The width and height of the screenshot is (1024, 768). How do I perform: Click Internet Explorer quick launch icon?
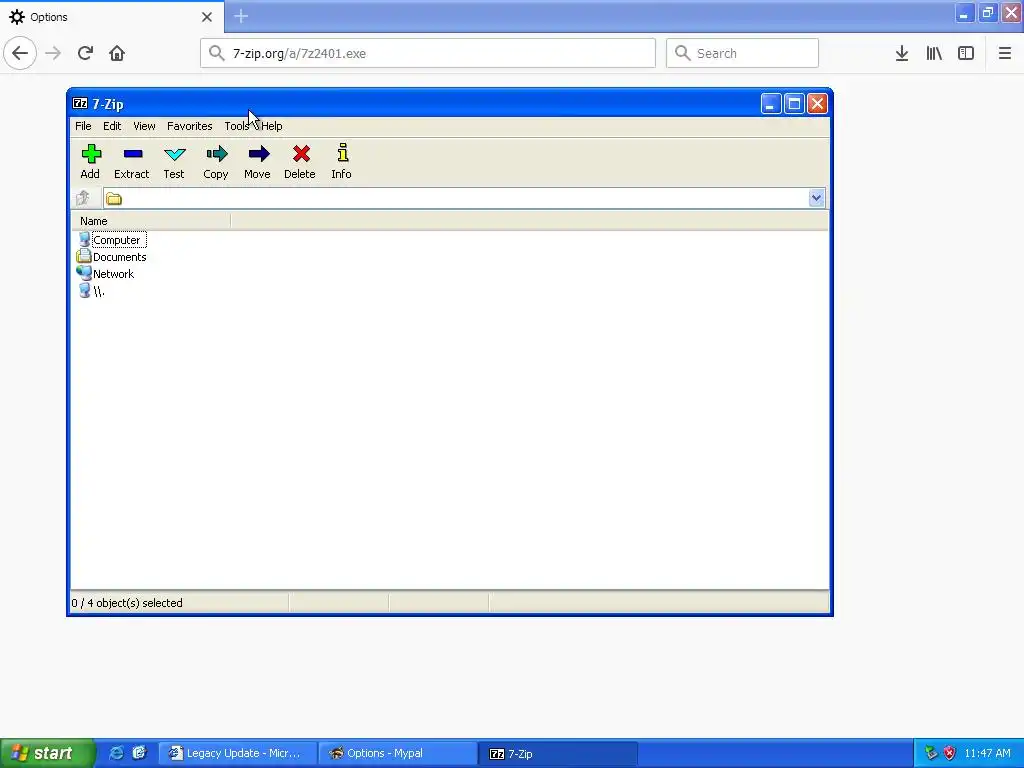pyautogui.click(x=116, y=753)
